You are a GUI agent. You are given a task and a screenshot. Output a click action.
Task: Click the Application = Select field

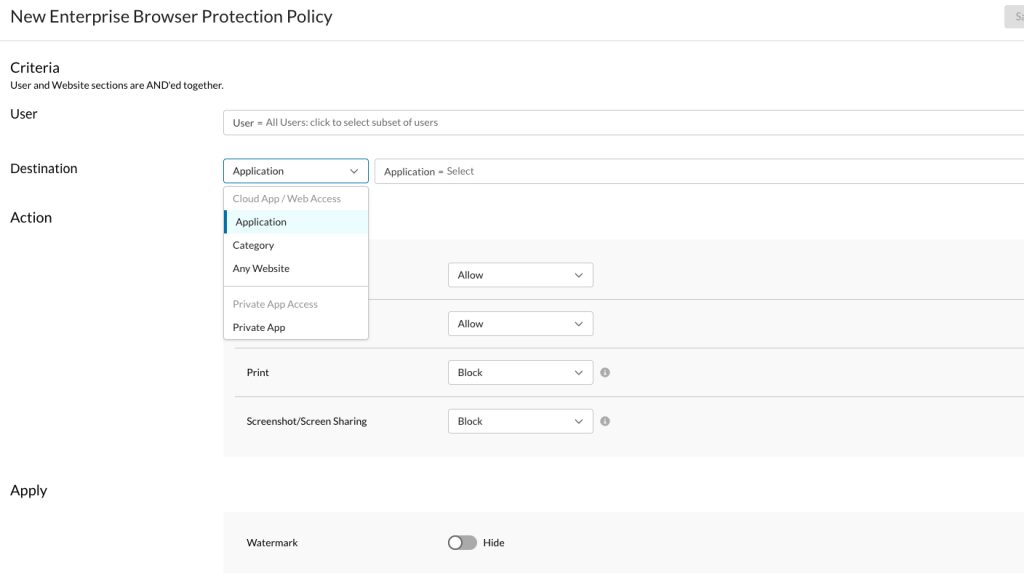(x=699, y=171)
